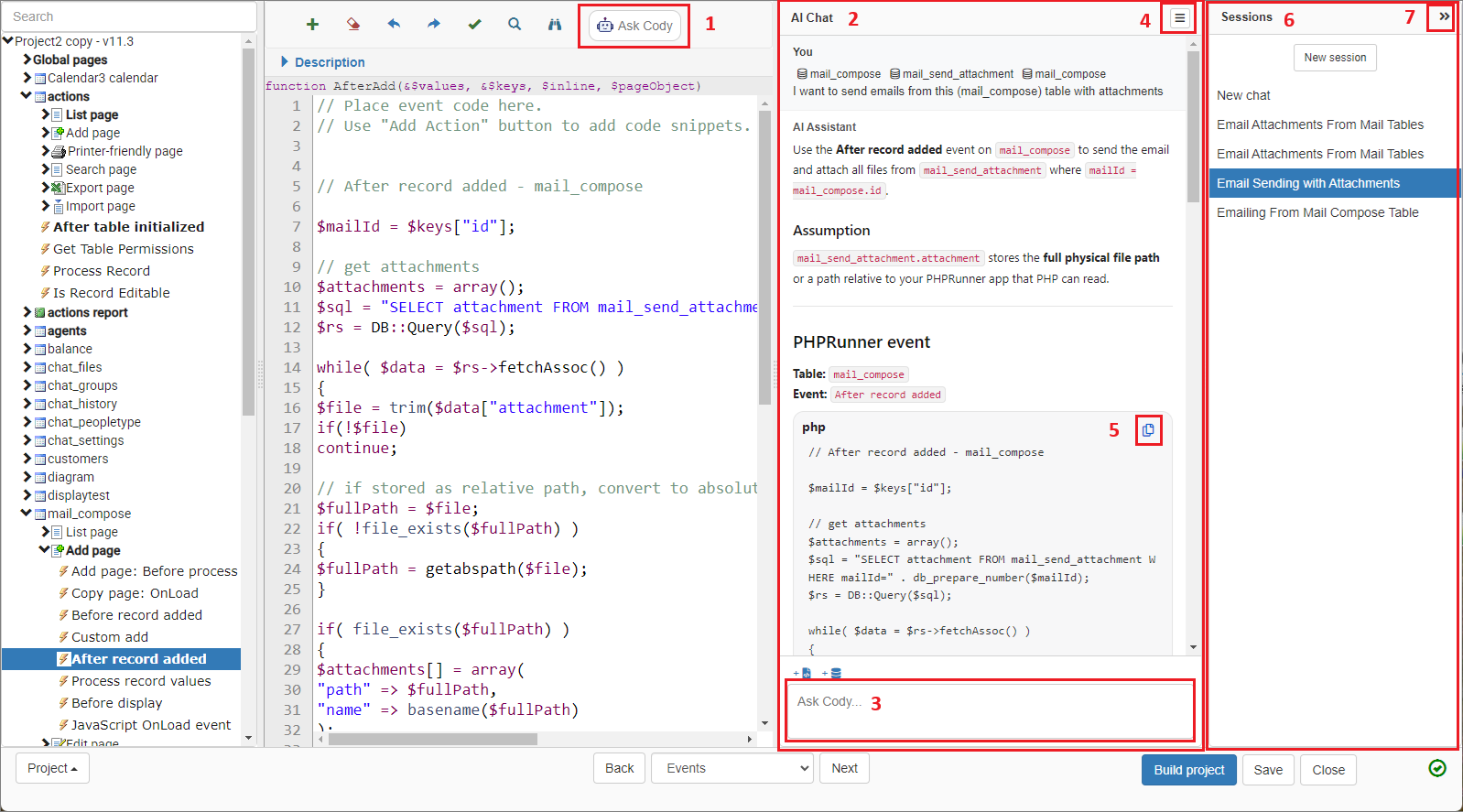Collapse the Project2 copy root node
The width and height of the screenshot is (1463, 812).
click(x=8, y=40)
